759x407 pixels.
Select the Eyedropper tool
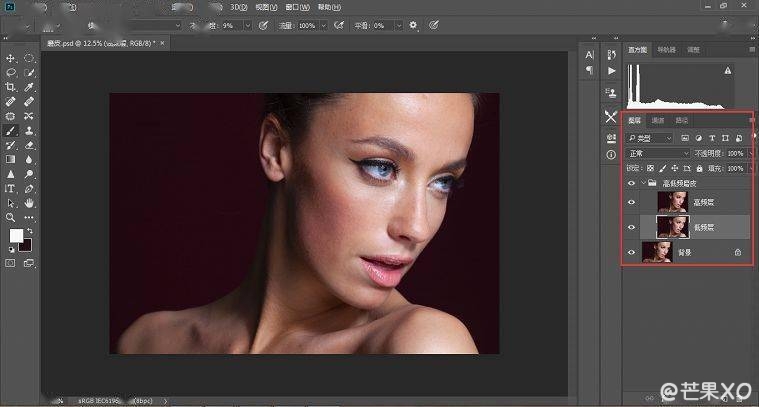click(29, 87)
